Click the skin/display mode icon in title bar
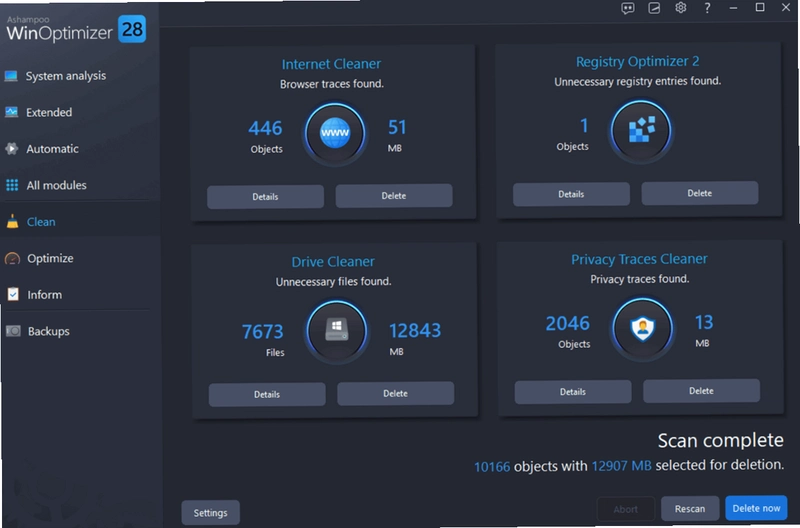The width and height of the screenshot is (800, 528). (654, 8)
